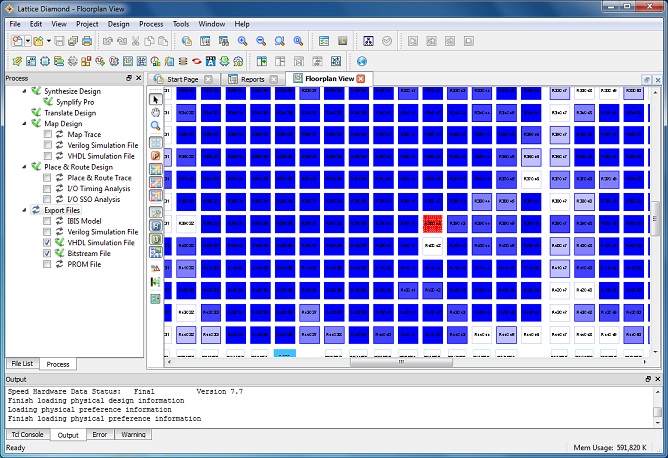
Task: Collapse the Place & Route Design node
Action: click(x=24, y=167)
